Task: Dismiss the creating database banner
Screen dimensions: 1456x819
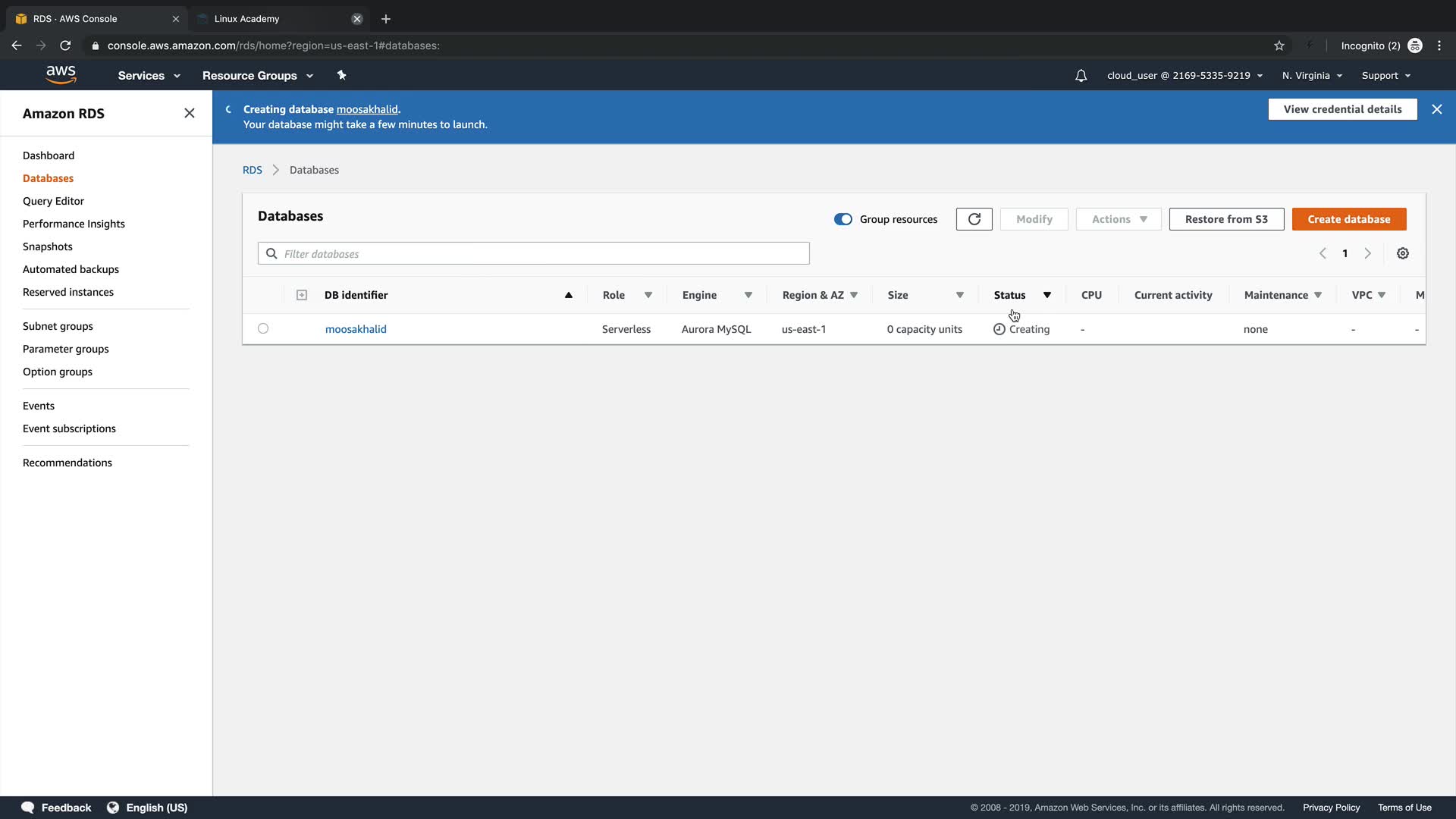Action: coord(1436,109)
